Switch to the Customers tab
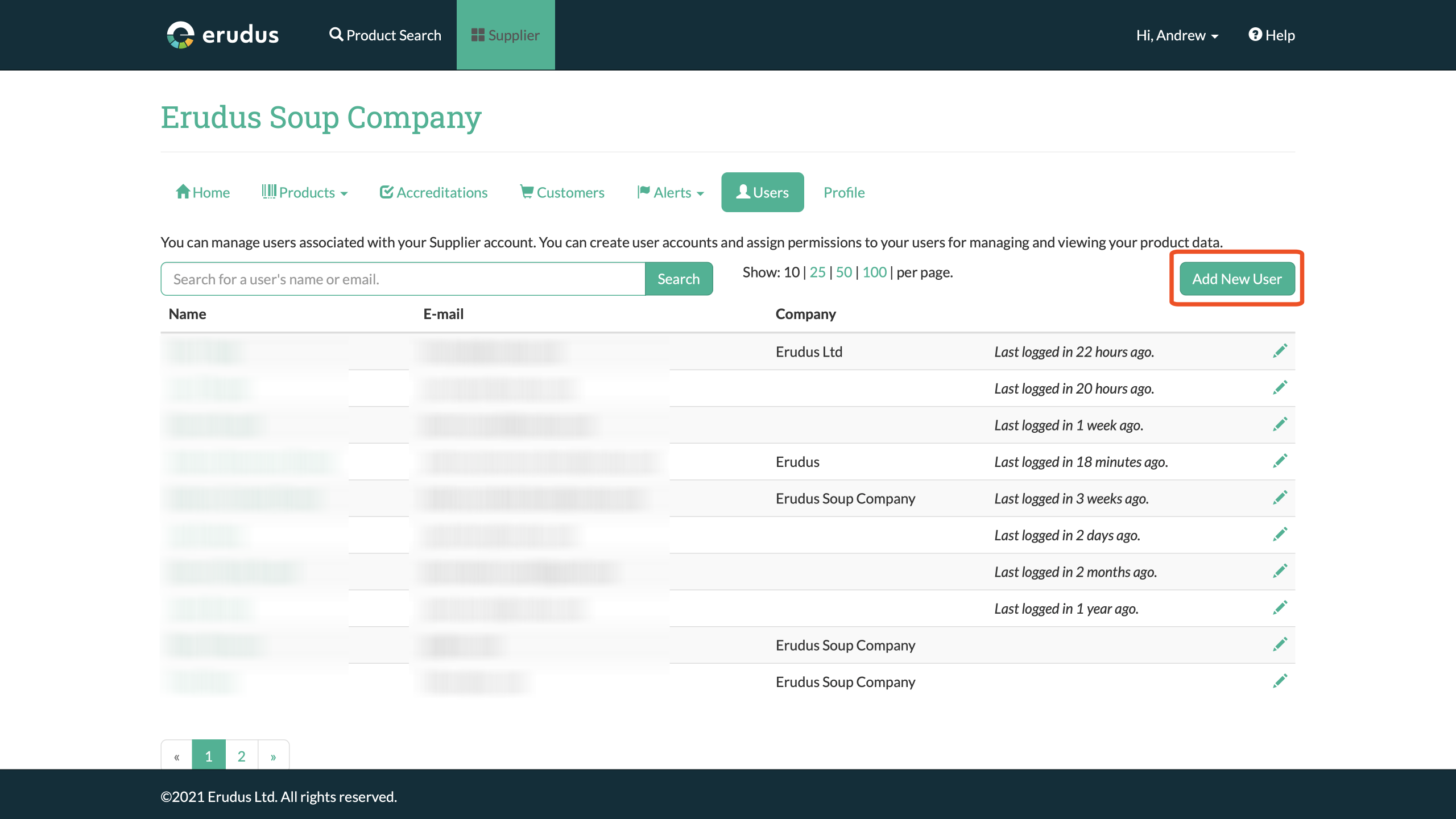Image resolution: width=1456 pixels, height=819 pixels. tap(562, 192)
